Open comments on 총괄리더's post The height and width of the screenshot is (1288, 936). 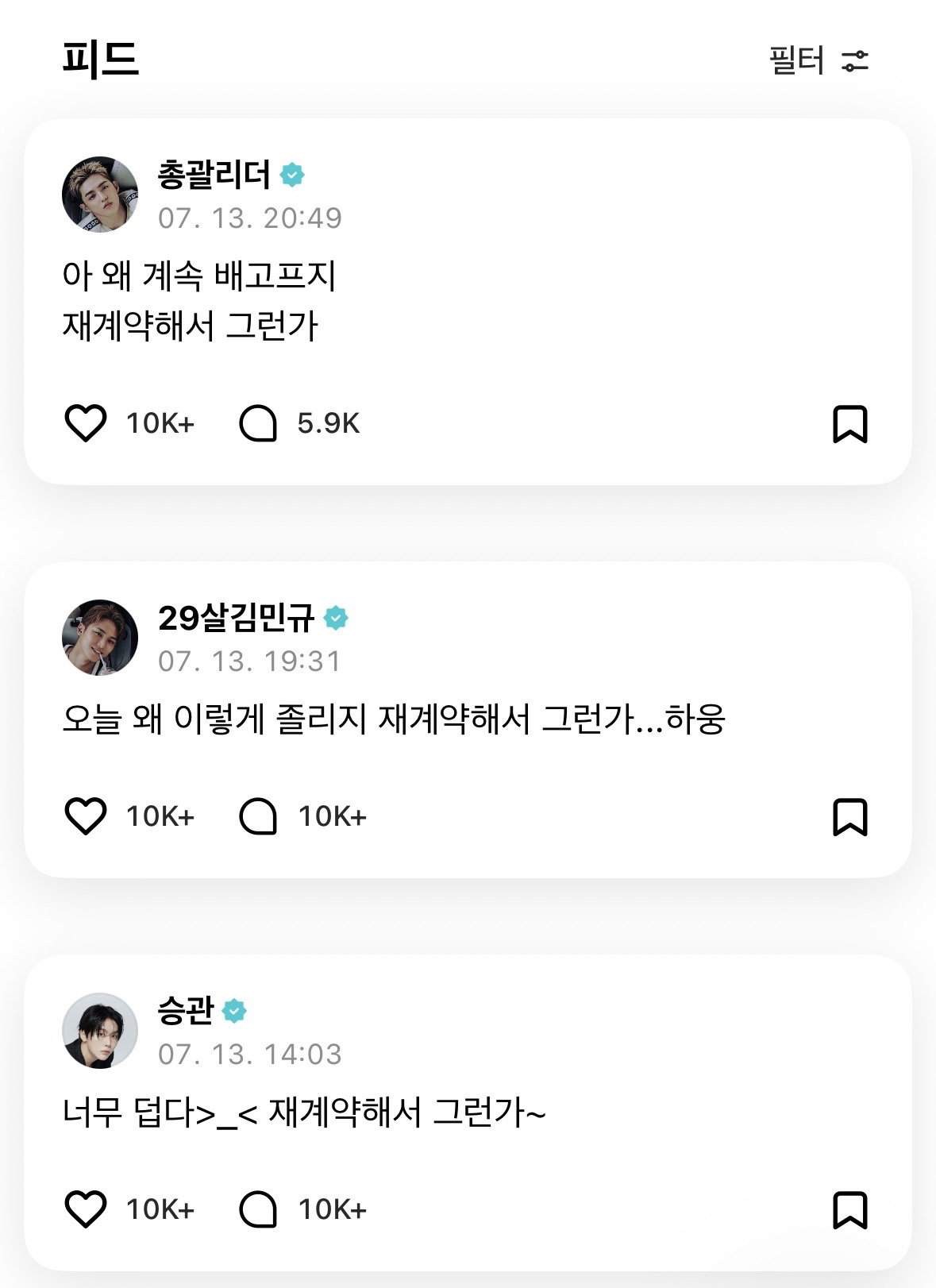click(258, 423)
